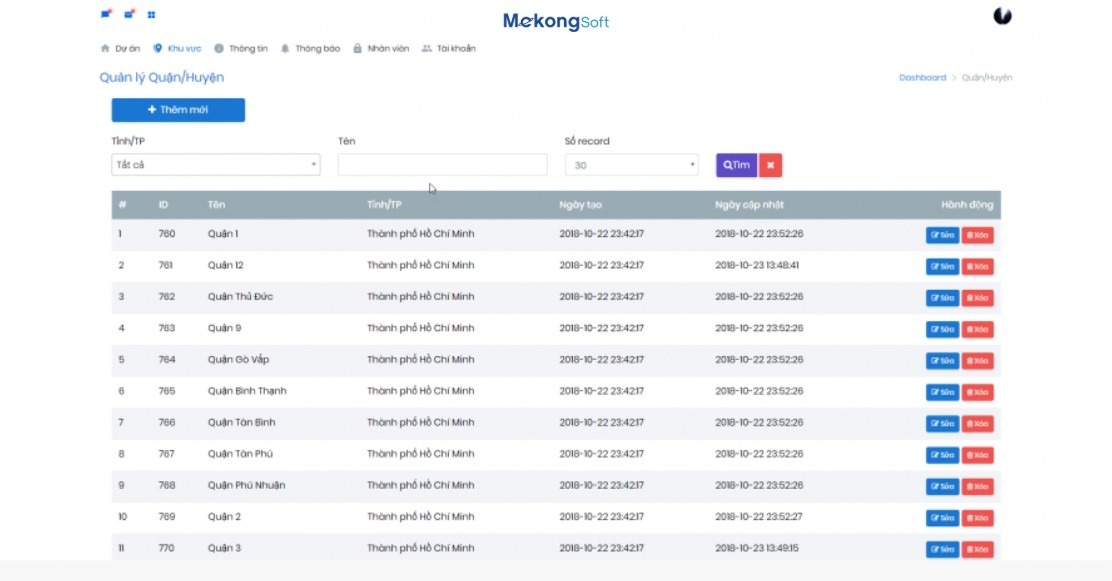This screenshot has height=581, width=1112.
Task: Open the user avatar in top right
Action: click(1002, 16)
